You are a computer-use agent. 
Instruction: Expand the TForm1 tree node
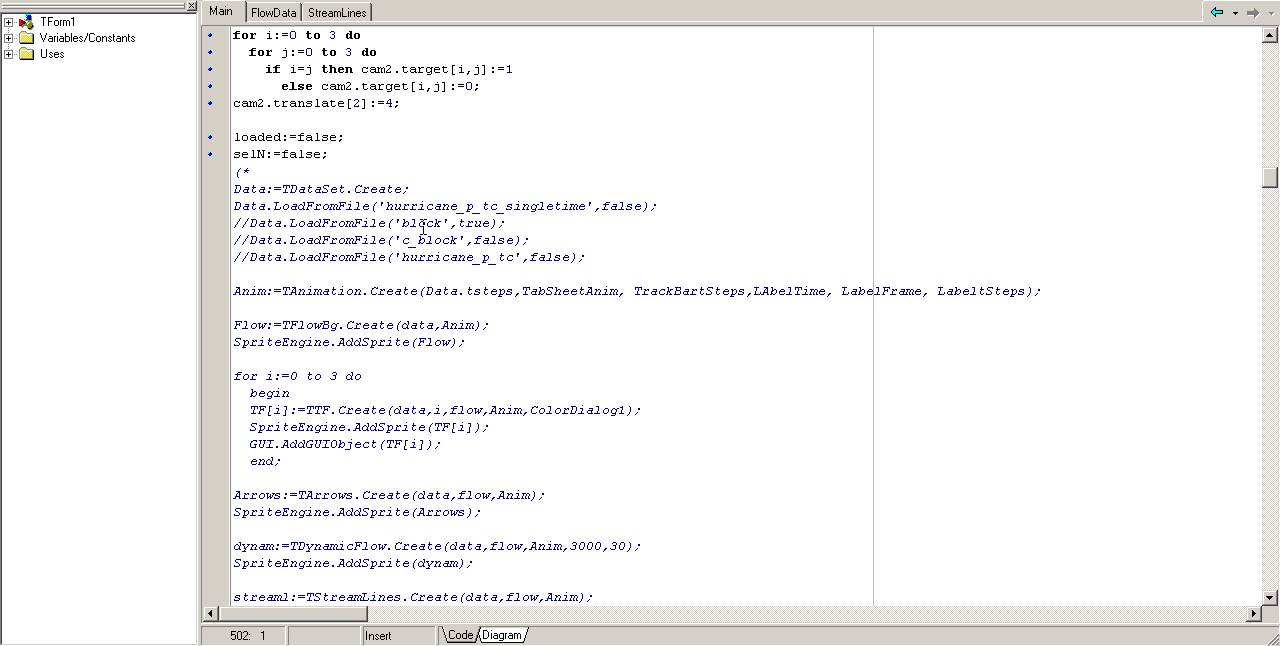tap(9, 22)
